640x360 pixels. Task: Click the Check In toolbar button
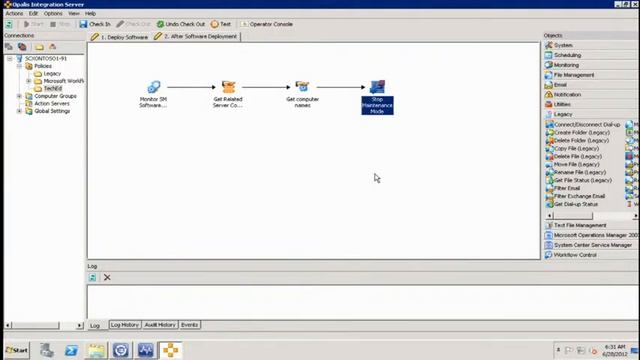coord(95,24)
